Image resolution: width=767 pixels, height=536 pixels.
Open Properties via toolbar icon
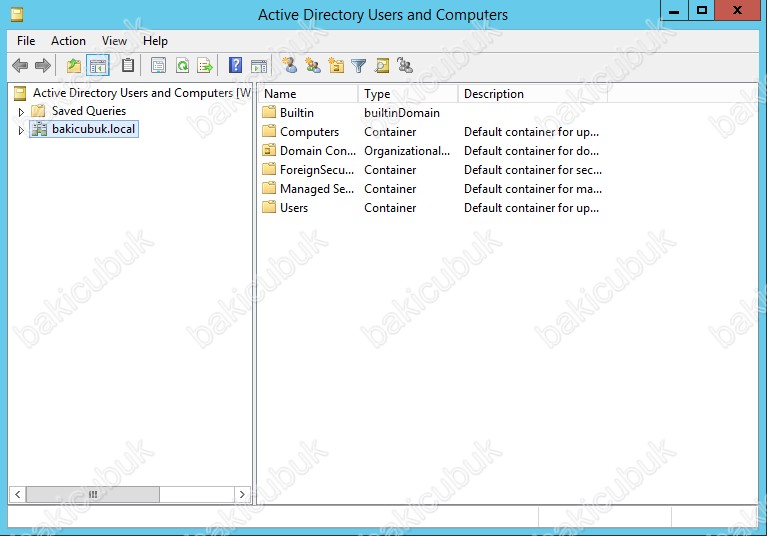click(x=158, y=66)
